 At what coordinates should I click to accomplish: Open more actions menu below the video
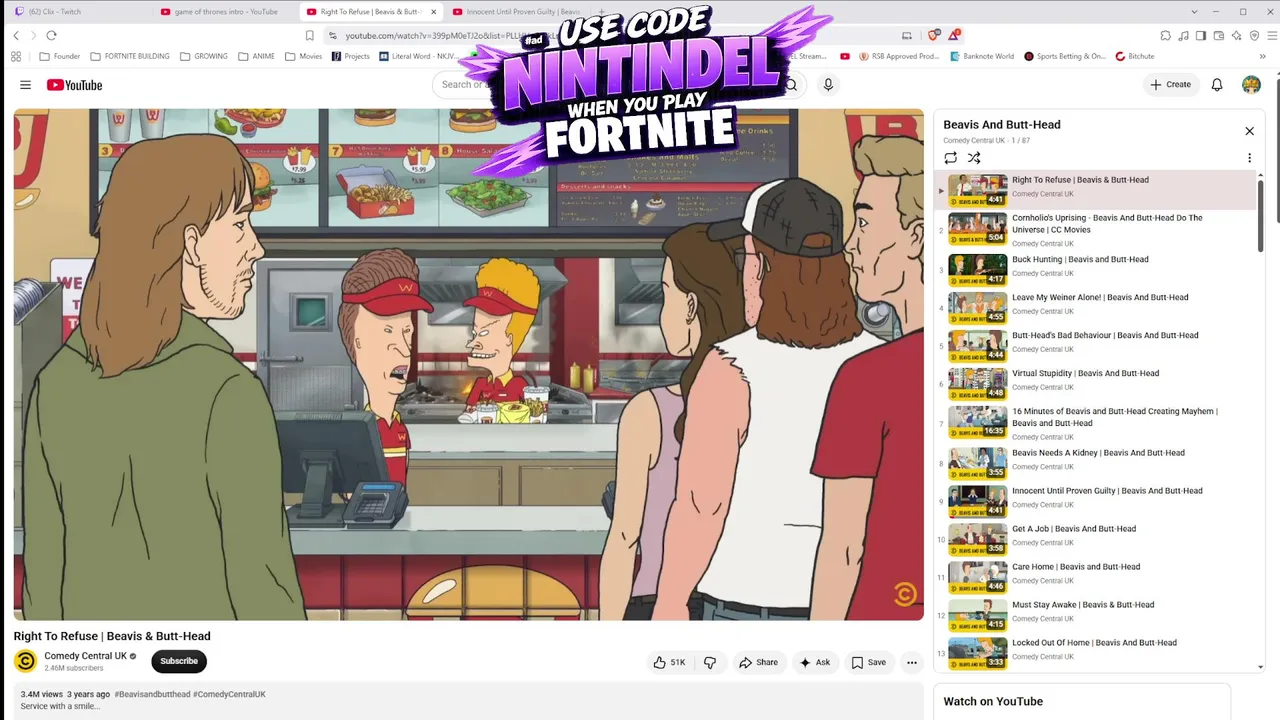tap(911, 662)
